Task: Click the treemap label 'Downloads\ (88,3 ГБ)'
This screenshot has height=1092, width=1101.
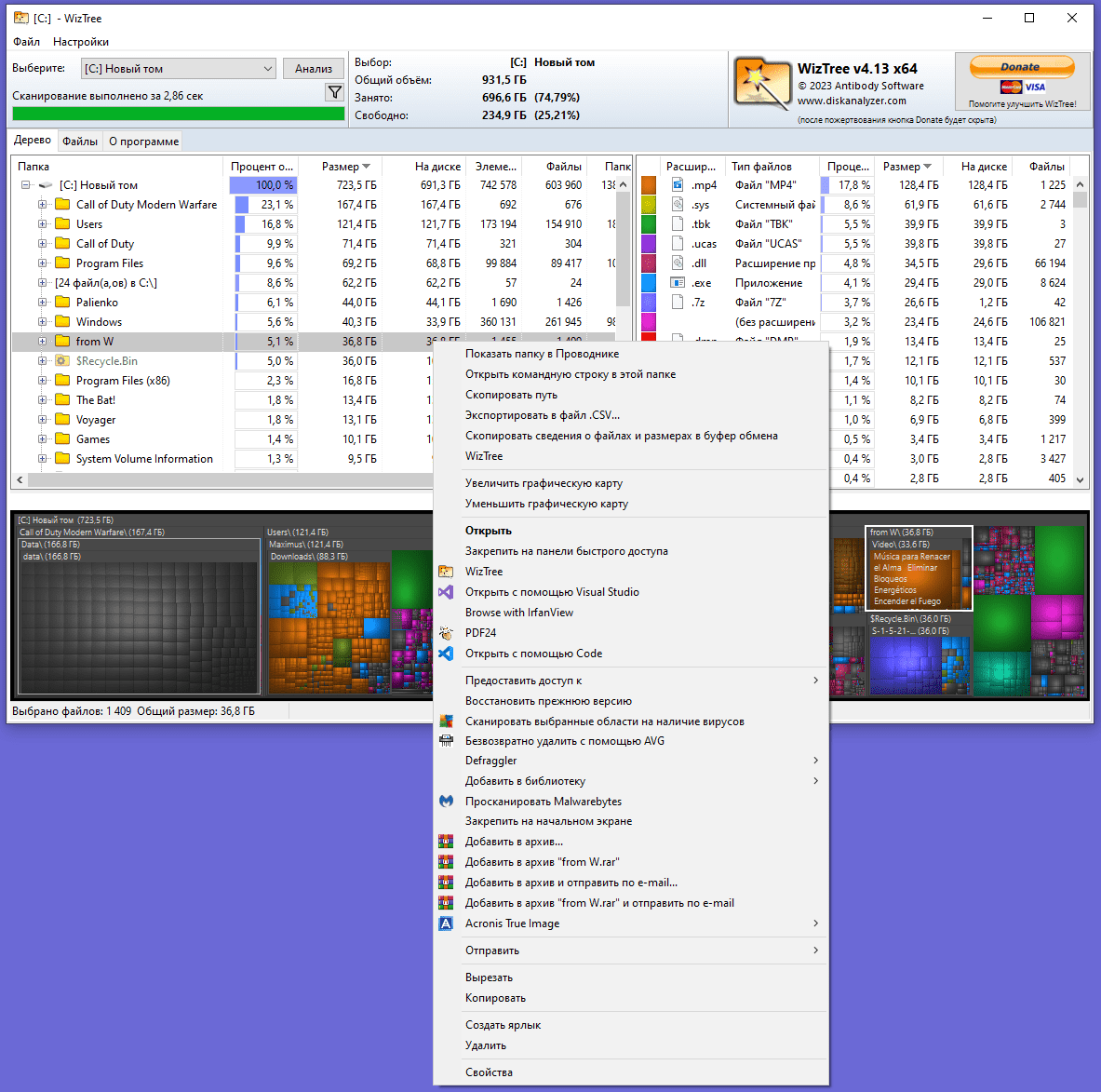Action: 310,556
